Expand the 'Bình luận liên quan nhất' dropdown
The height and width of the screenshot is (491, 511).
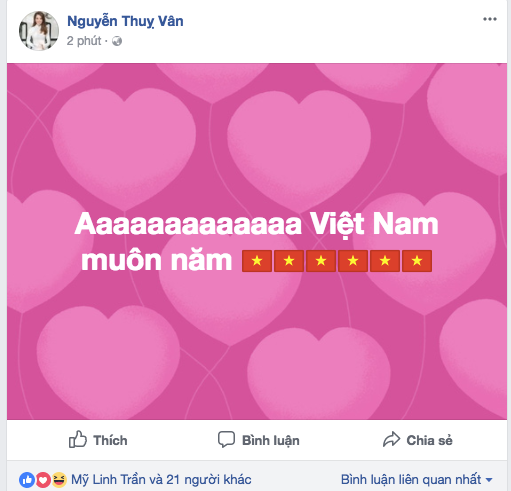pos(416,480)
